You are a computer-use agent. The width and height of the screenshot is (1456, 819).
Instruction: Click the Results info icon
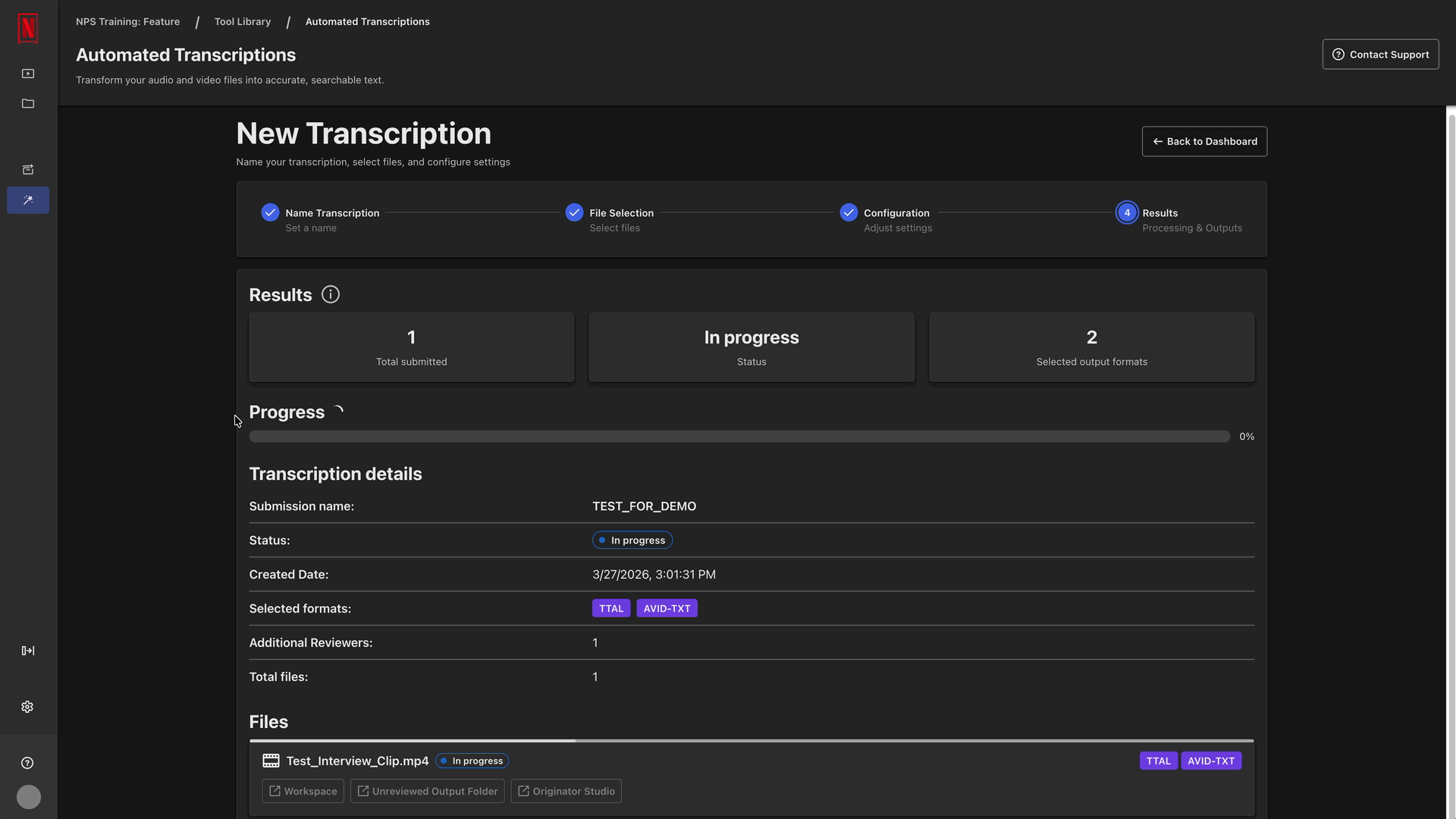331,294
